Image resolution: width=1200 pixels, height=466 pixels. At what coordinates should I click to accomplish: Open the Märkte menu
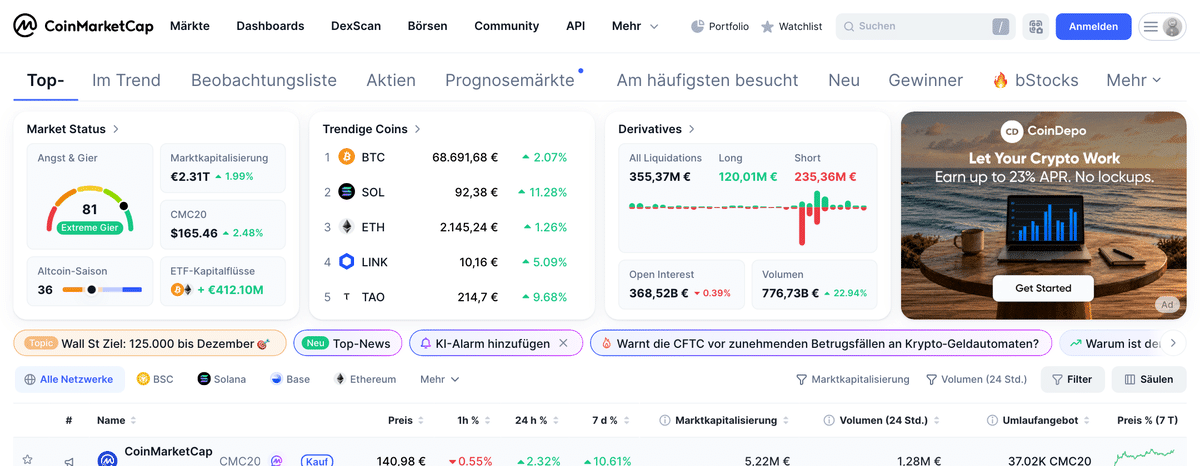[x=190, y=27]
